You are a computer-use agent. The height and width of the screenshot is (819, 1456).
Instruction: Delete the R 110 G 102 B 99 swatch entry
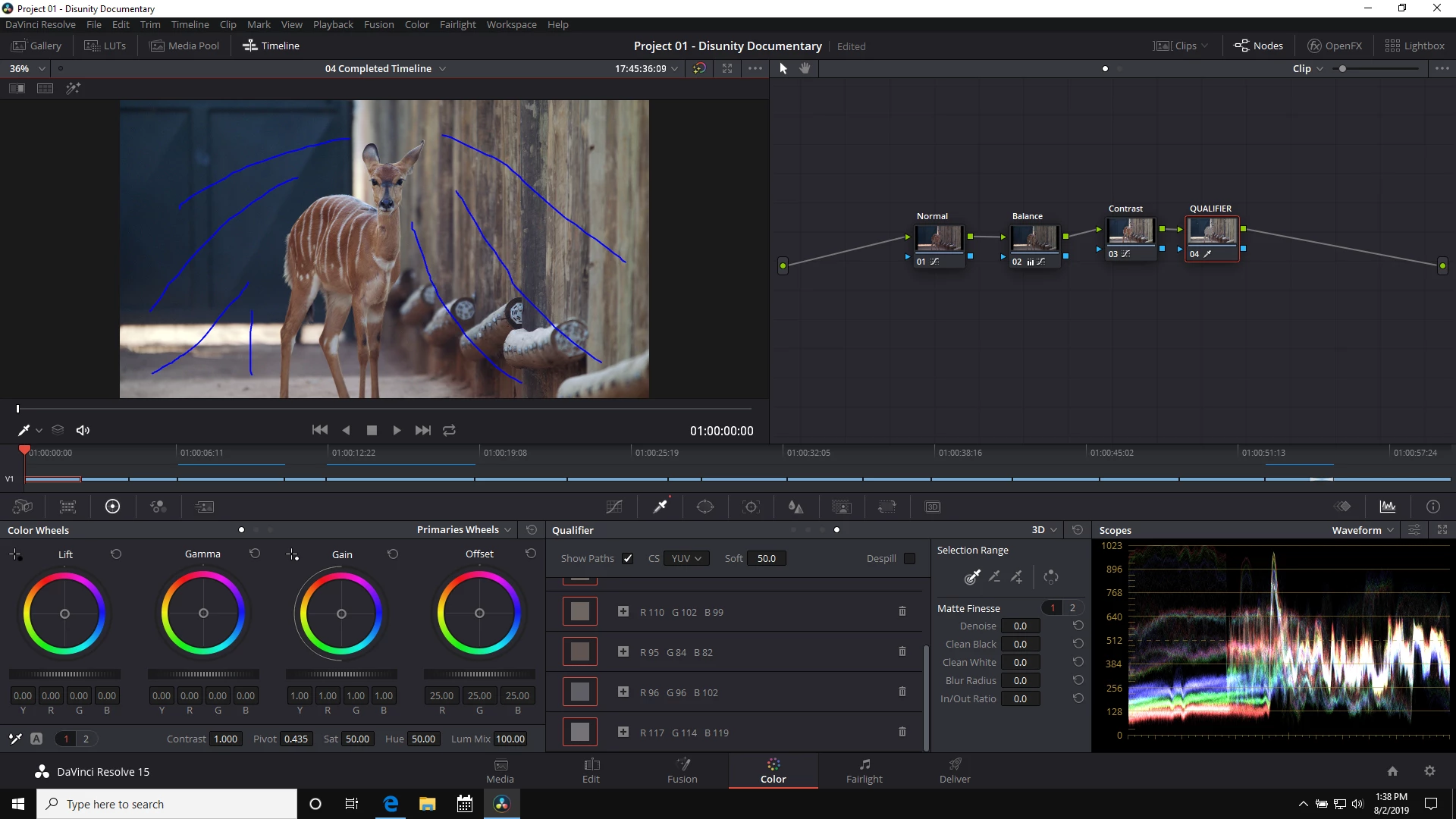point(902,611)
